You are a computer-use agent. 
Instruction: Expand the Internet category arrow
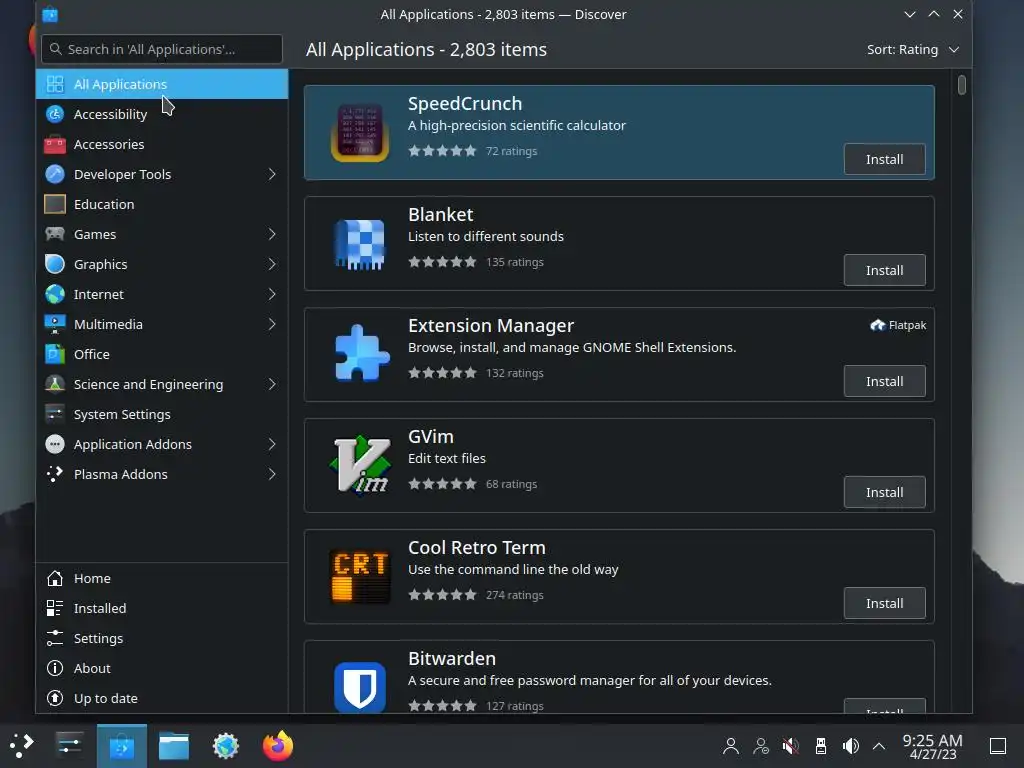[x=272, y=295]
